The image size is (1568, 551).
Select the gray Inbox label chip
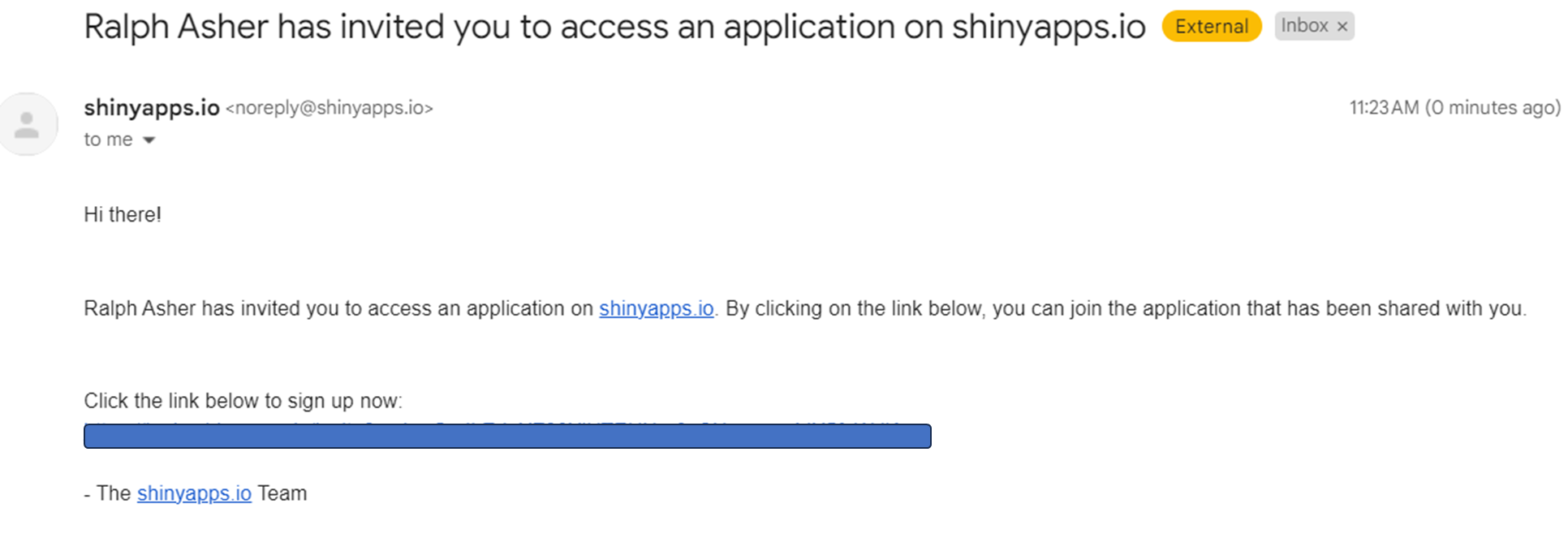point(1314,26)
